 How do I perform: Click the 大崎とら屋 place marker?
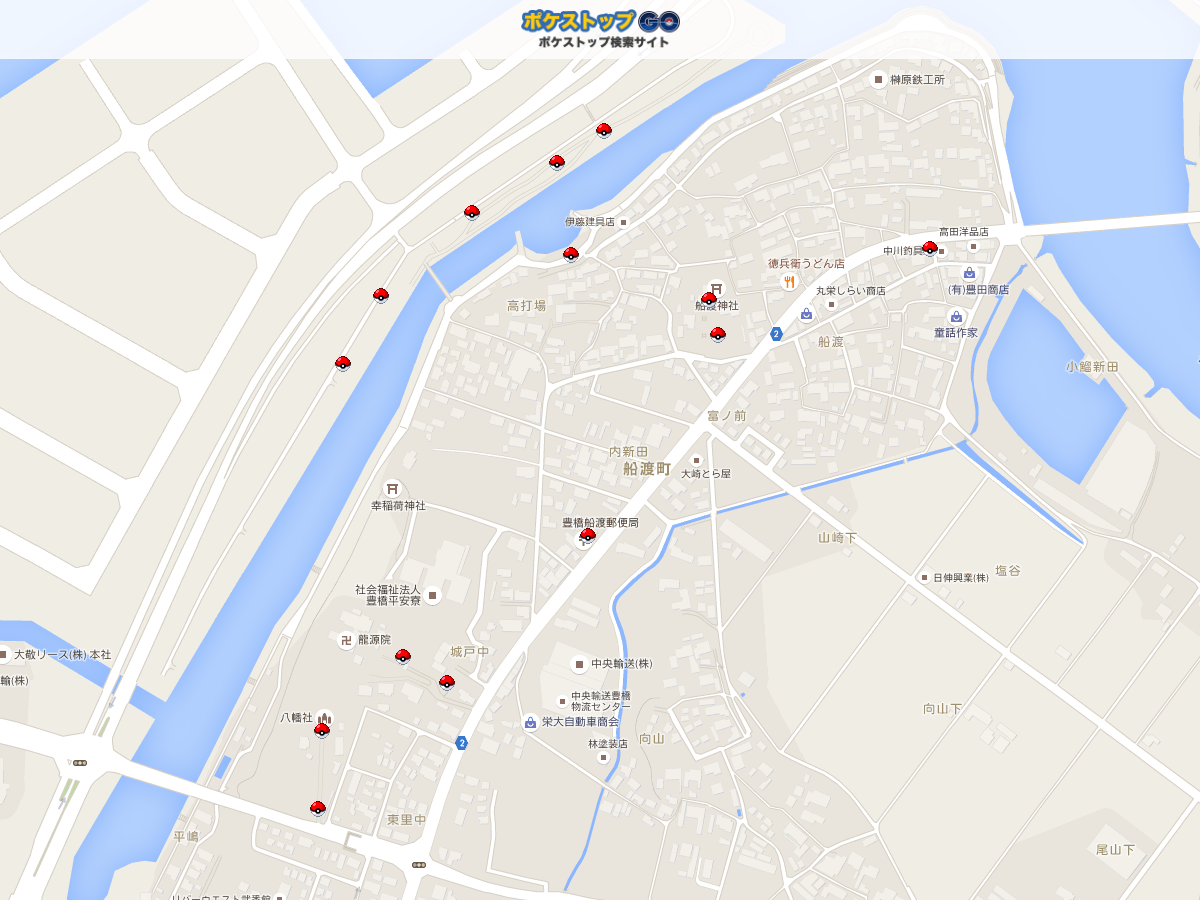coord(697,460)
